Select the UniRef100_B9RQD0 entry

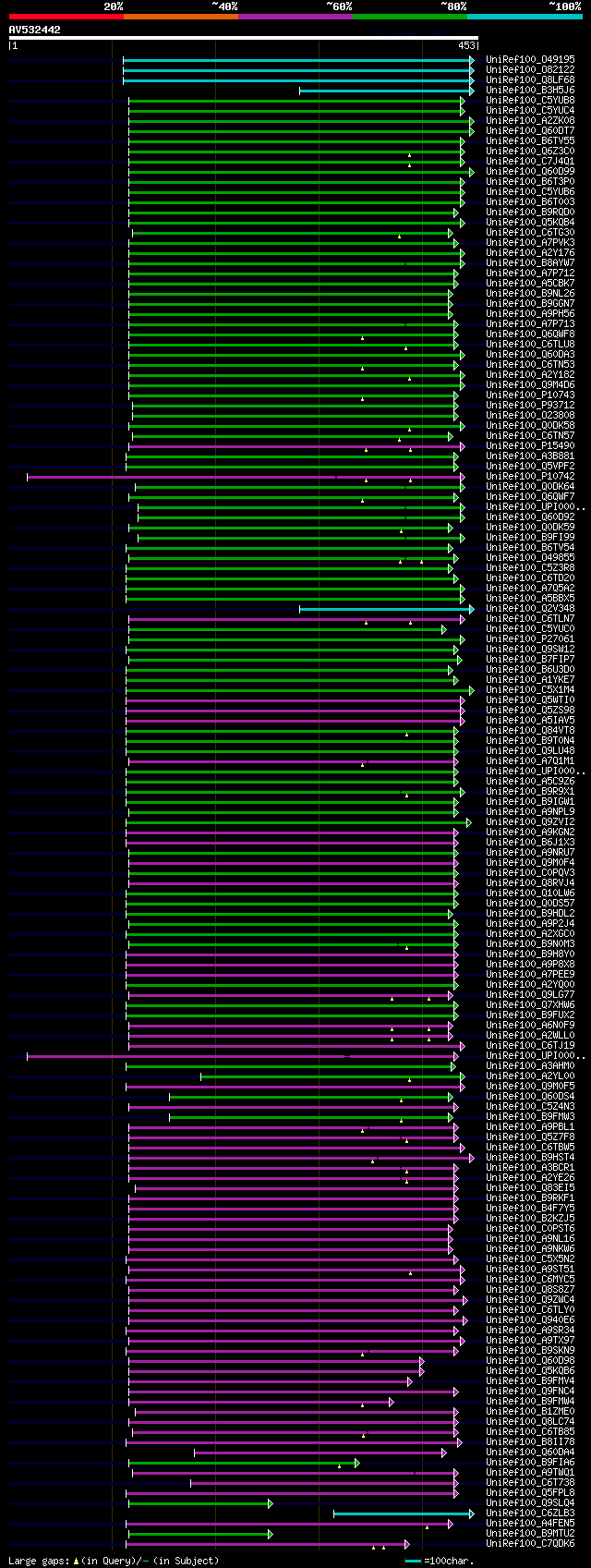click(x=530, y=213)
